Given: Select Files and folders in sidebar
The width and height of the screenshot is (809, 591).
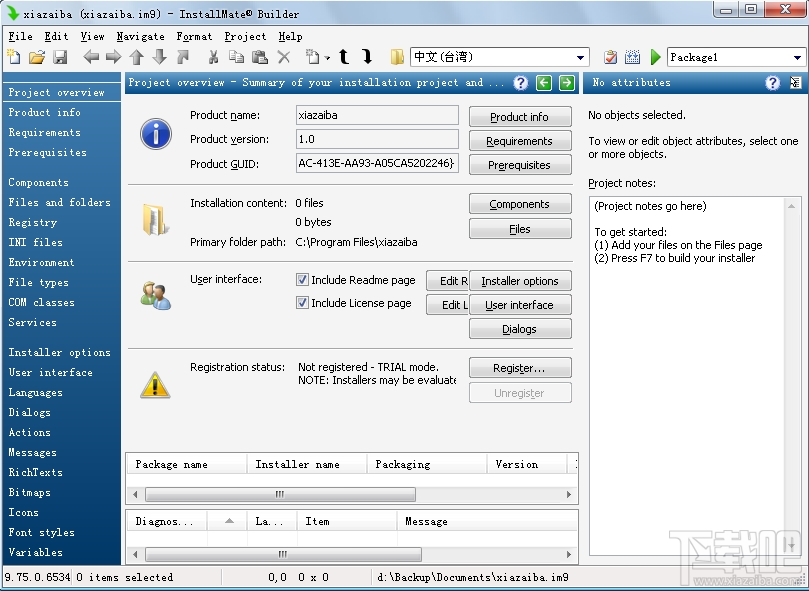Looking at the screenshot, I should pos(59,202).
